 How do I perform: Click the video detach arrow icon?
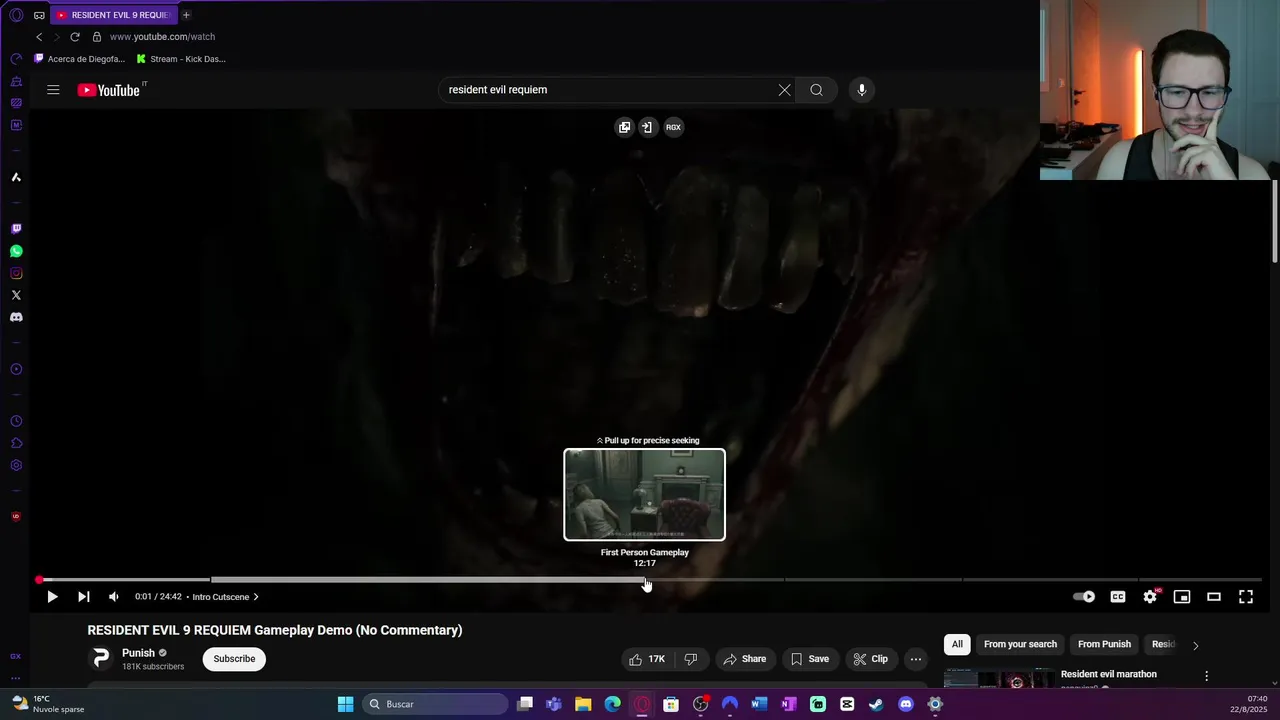pos(647,127)
